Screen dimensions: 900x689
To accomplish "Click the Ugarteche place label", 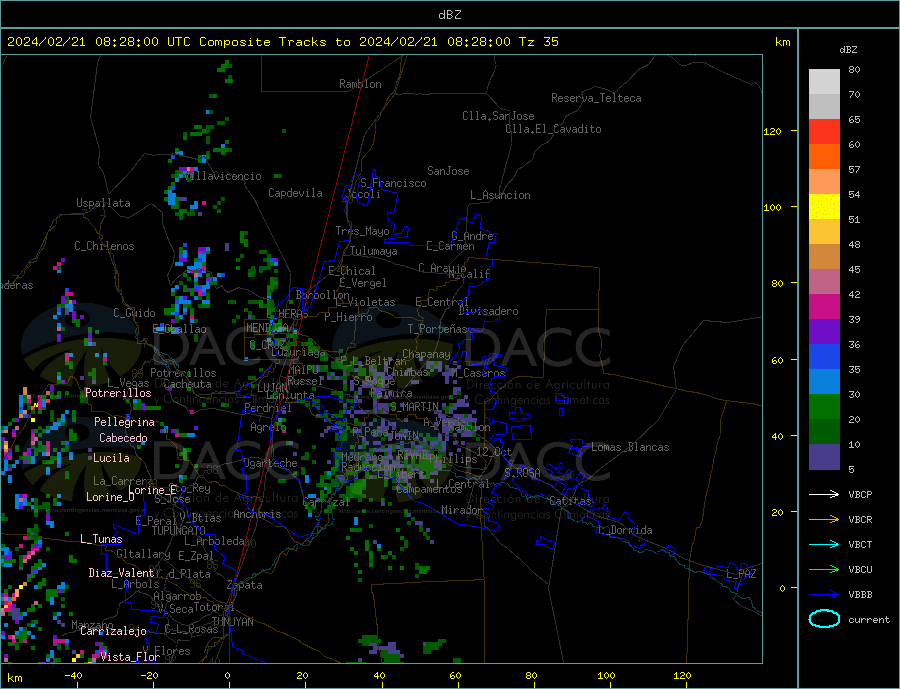I will (x=270, y=463).
